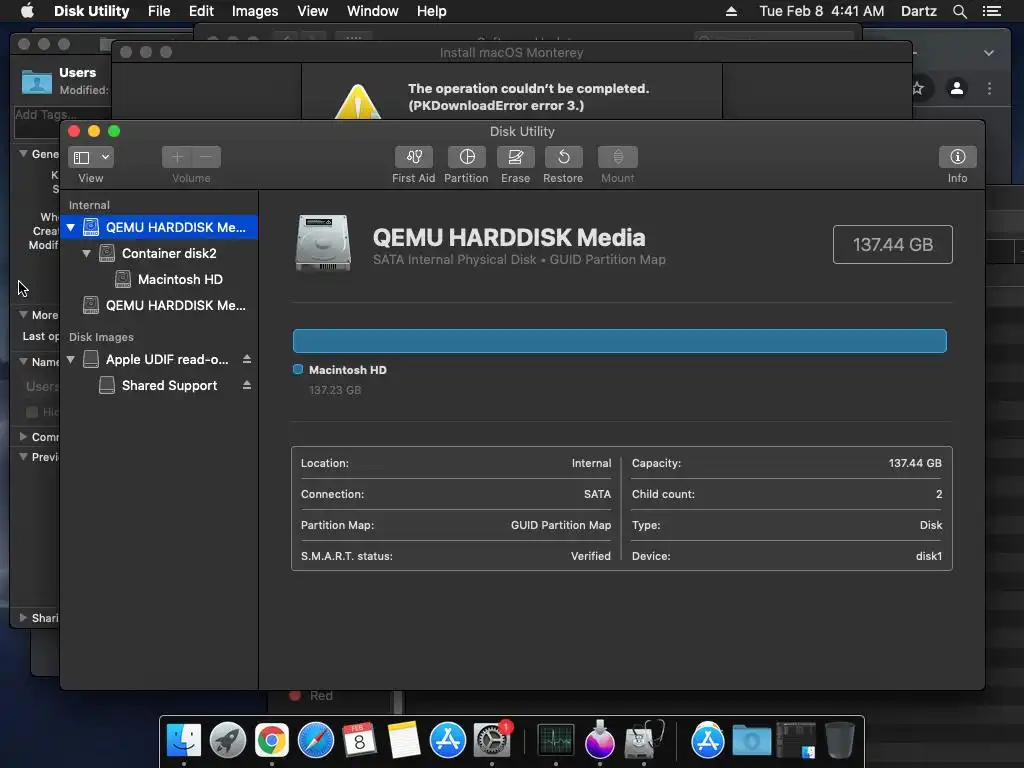Collapse General section in Users info window
The image size is (1024, 768).
coord(23,153)
